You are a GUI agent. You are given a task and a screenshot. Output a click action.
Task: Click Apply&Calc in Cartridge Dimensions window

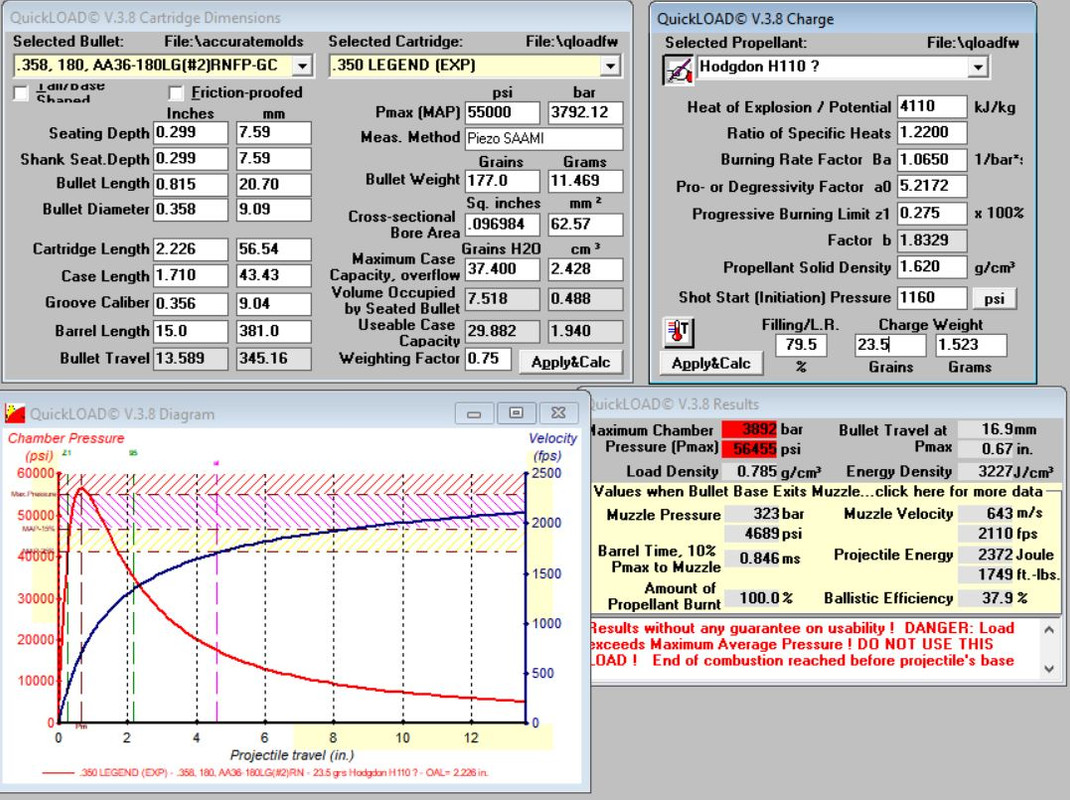click(570, 362)
